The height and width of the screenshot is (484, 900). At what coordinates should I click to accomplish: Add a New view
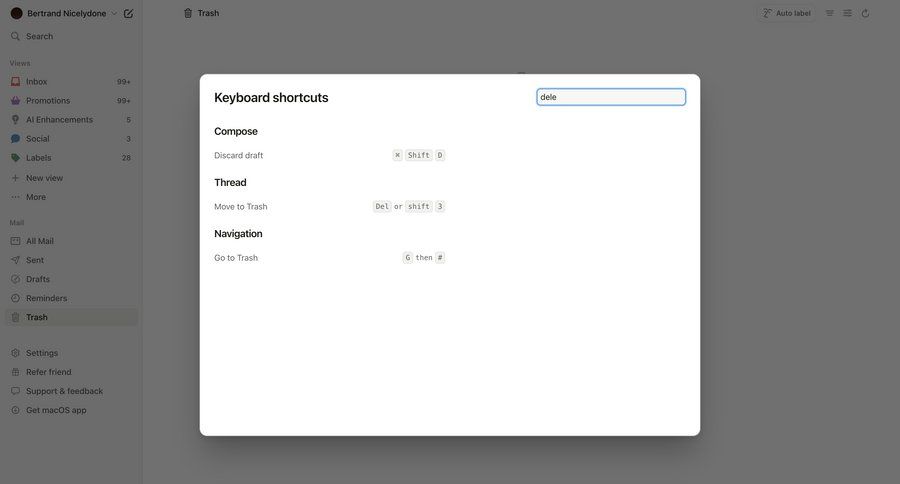pos(44,178)
